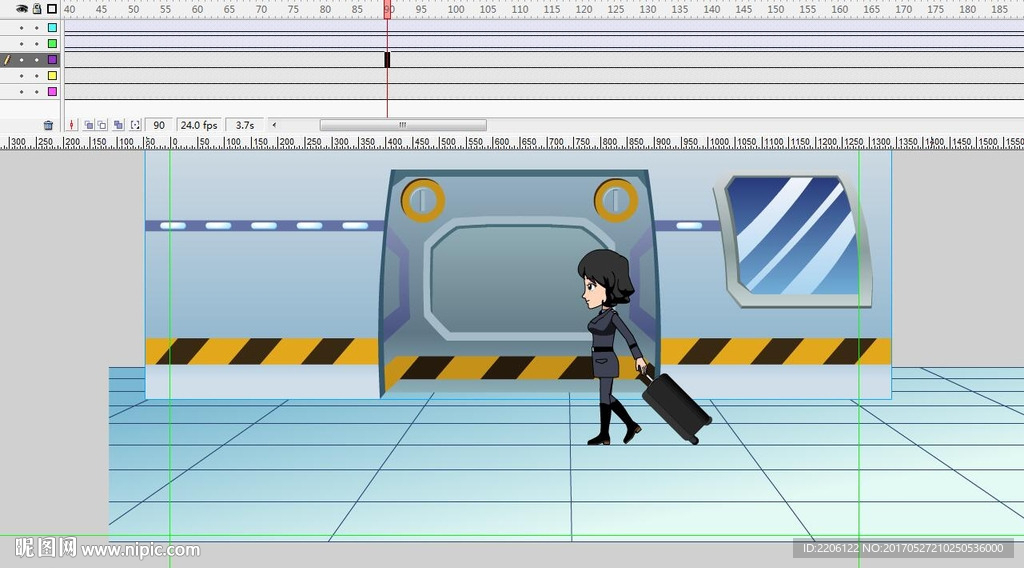1024x568 pixels.
Task: Click the padlock icon to lock all layers
Action: pos(36,9)
